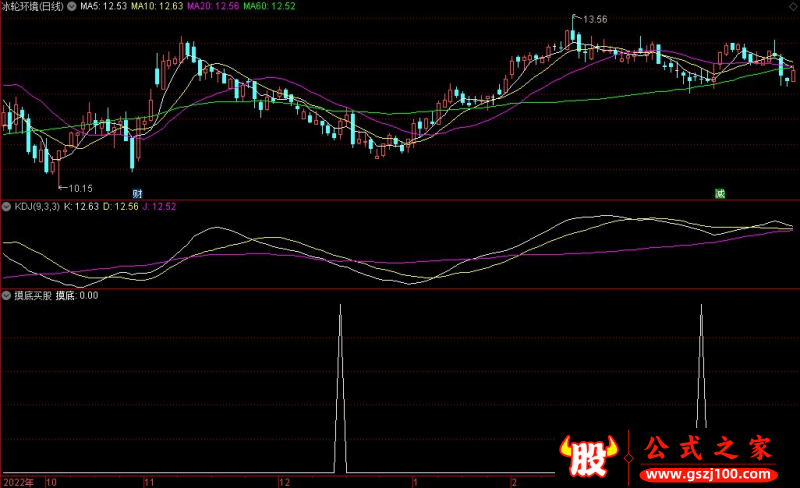Click the D: 12.56 value
The image size is (800, 488).
(120, 207)
